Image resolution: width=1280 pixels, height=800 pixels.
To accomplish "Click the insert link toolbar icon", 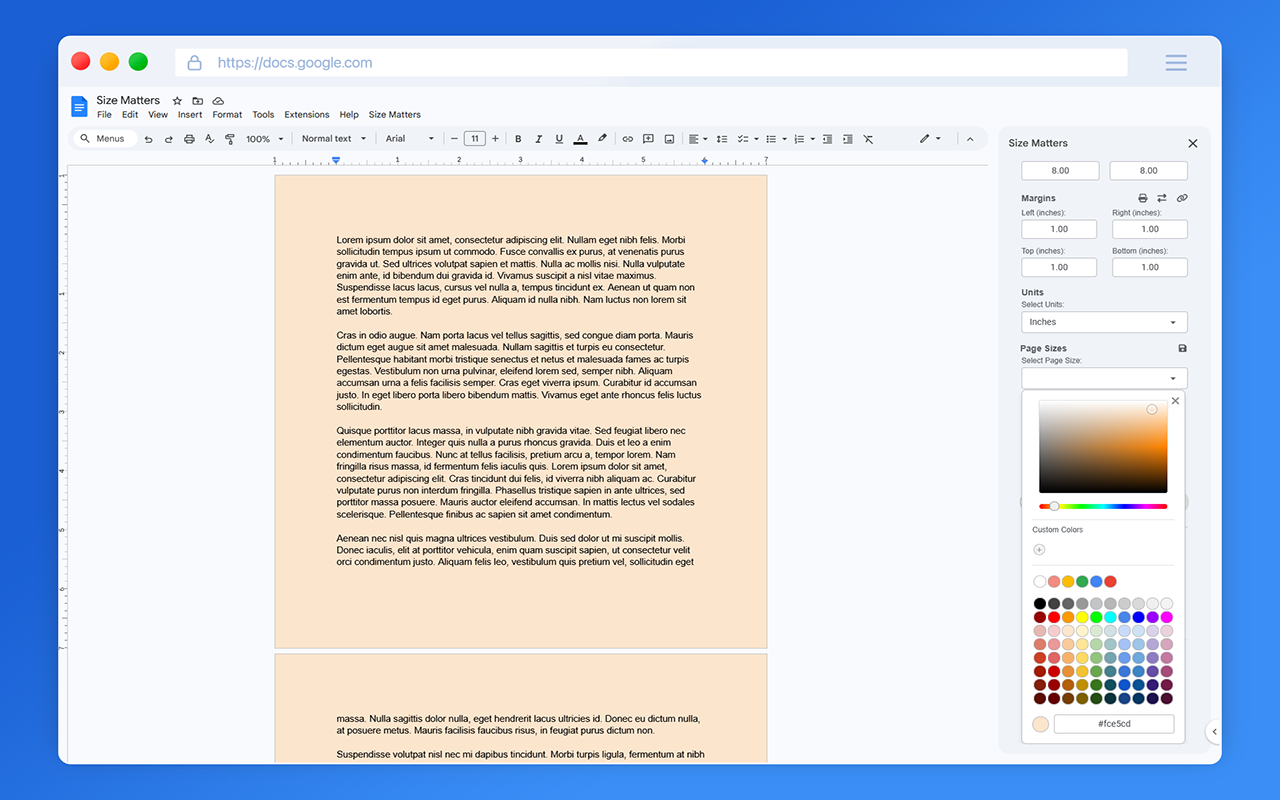I will pyautogui.click(x=628, y=139).
